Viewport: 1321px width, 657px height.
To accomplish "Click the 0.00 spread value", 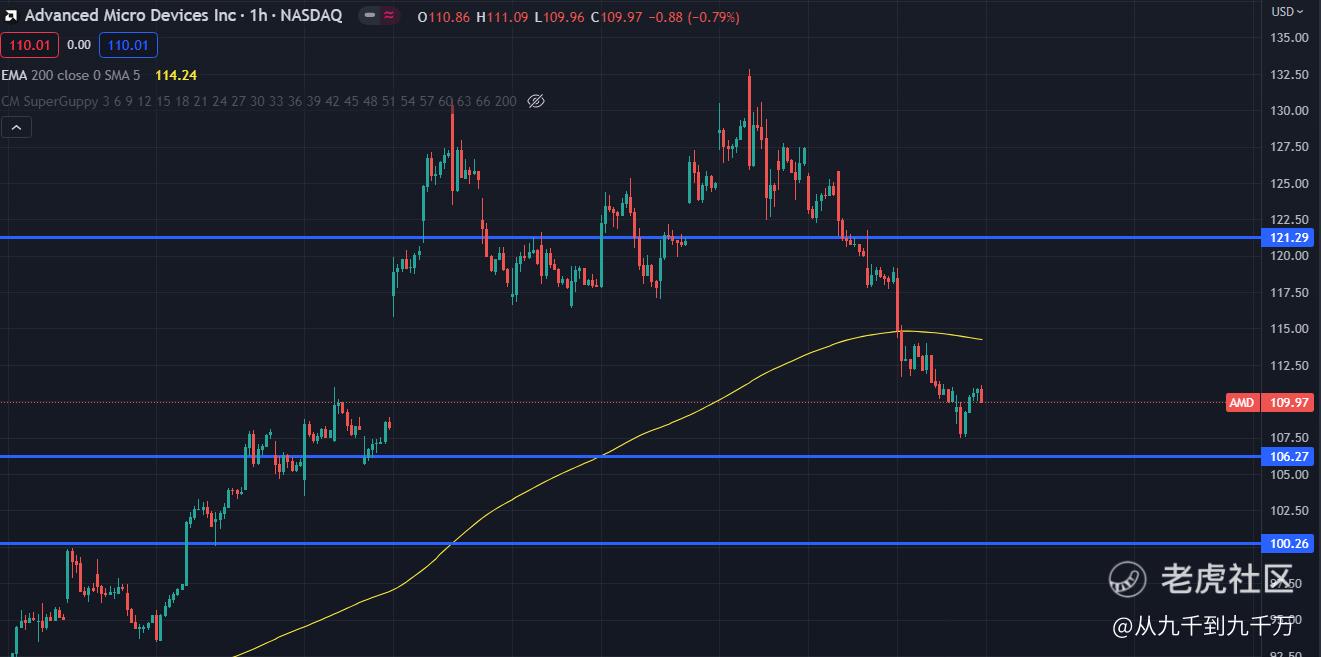I will click(79, 45).
